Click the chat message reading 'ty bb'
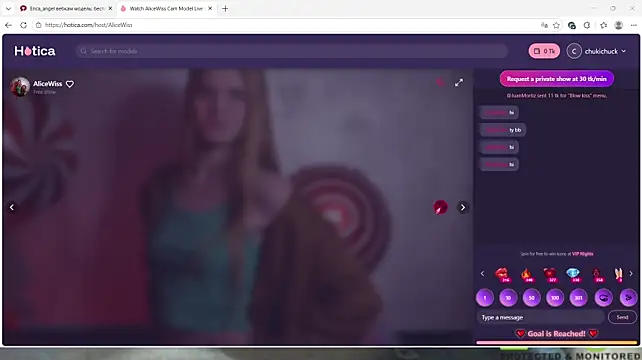The height and width of the screenshot is (360, 642). (502, 130)
